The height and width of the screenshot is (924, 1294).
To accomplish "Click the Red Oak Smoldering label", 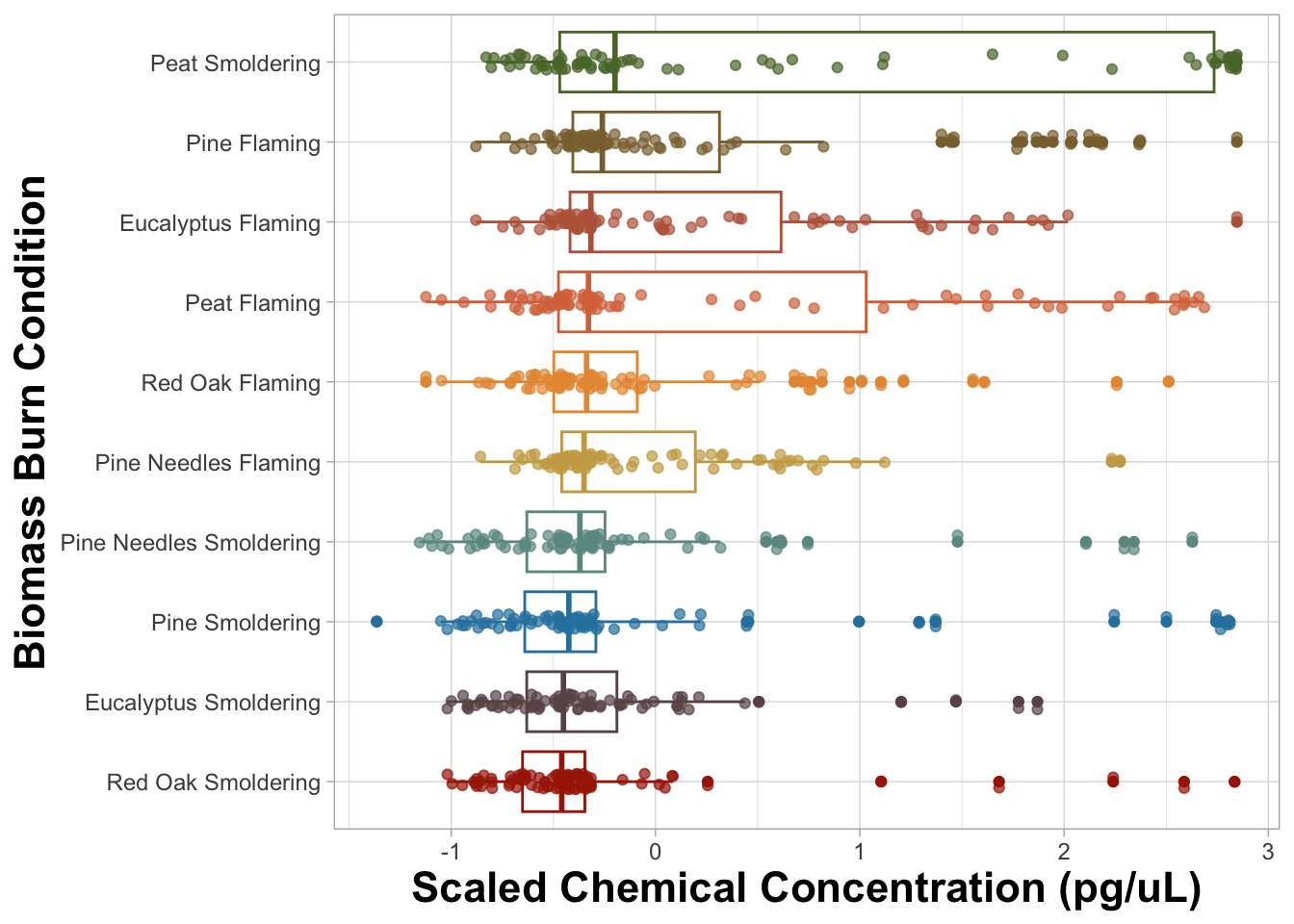I will click(x=213, y=783).
